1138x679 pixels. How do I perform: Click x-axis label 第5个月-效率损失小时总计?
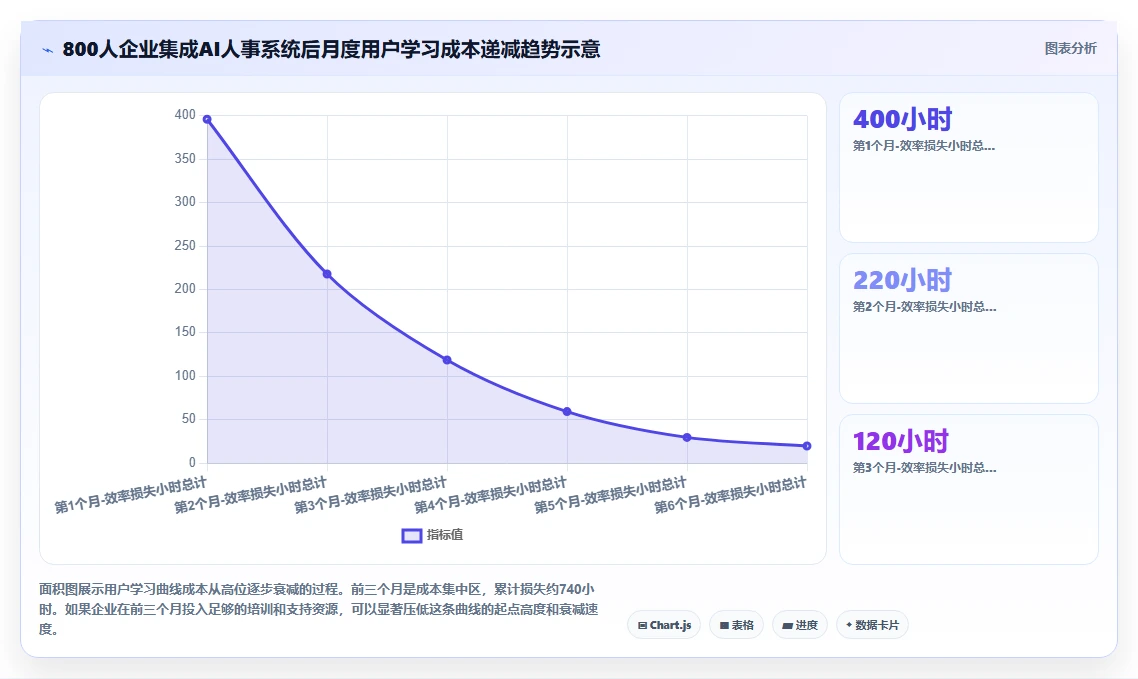[x=610, y=495]
